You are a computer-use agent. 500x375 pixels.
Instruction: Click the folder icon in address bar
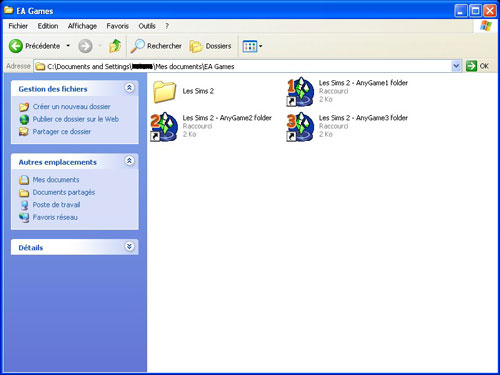(40, 67)
